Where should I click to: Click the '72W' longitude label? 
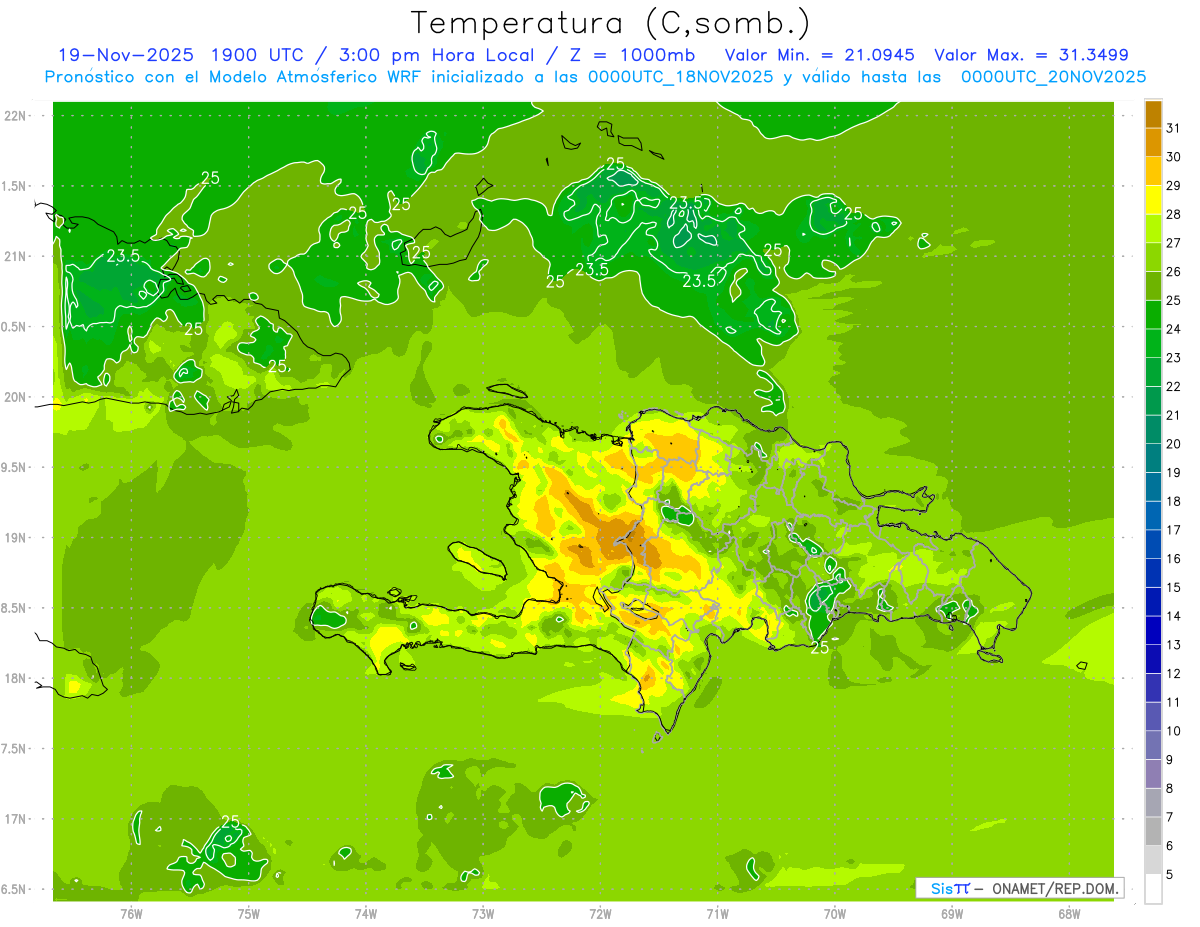(600, 913)
